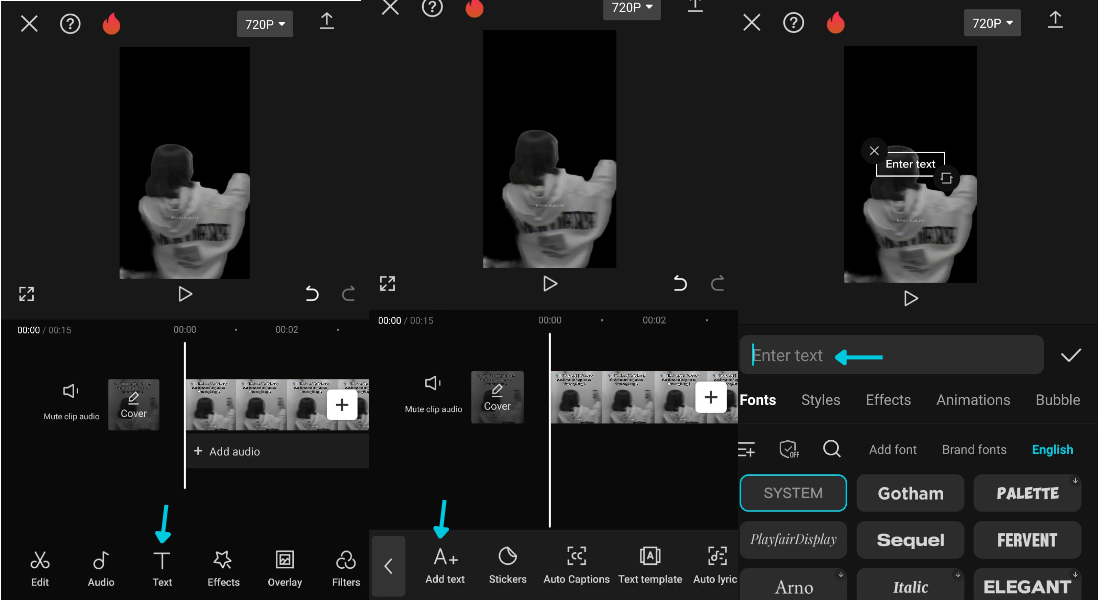The width and height of the screenshot is (1100, 600).
Task: Open the Text tool in left panel toolbar
Action: click(162, 568)
